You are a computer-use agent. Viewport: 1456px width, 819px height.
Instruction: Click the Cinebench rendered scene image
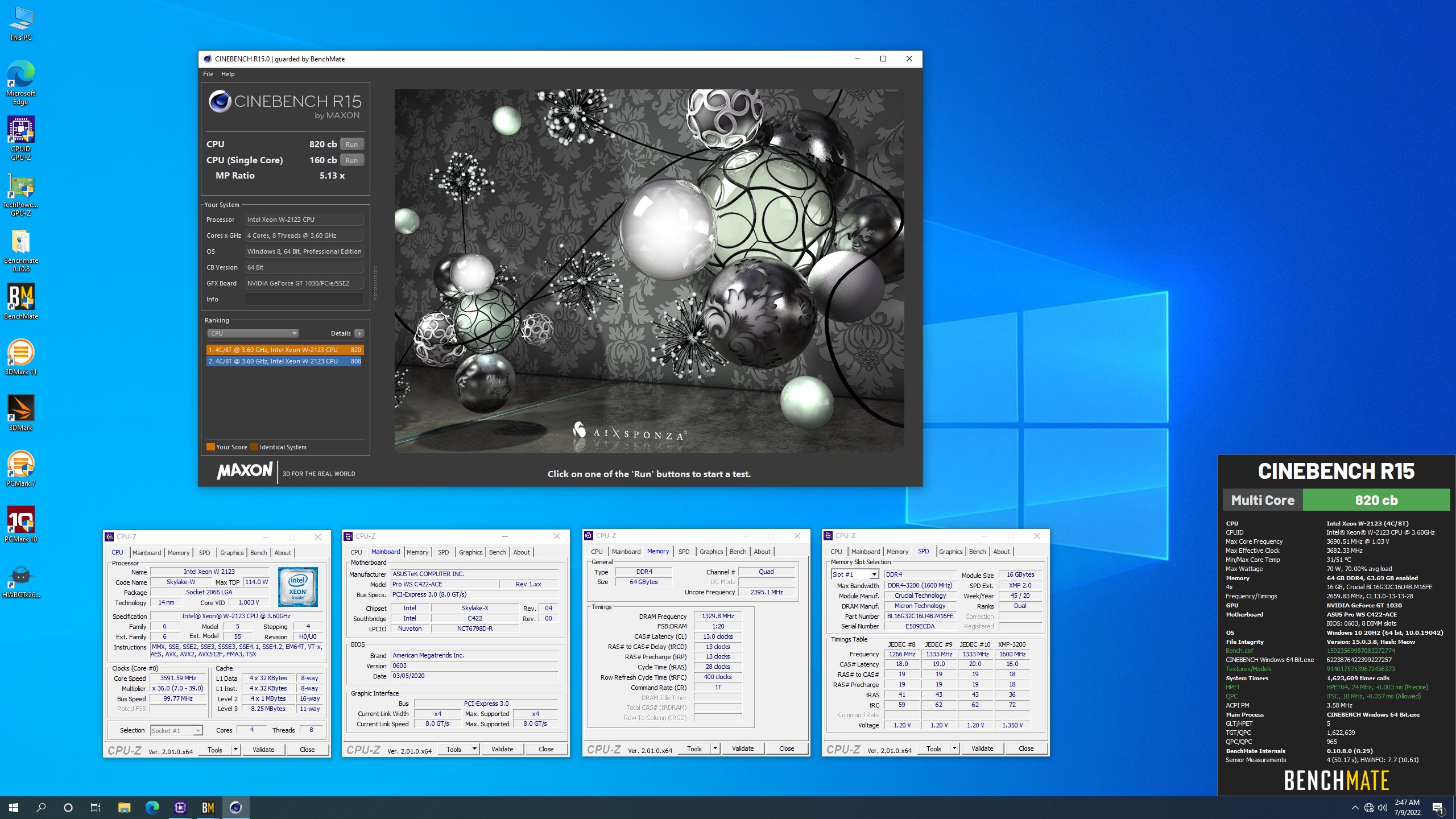coord(649,271)
